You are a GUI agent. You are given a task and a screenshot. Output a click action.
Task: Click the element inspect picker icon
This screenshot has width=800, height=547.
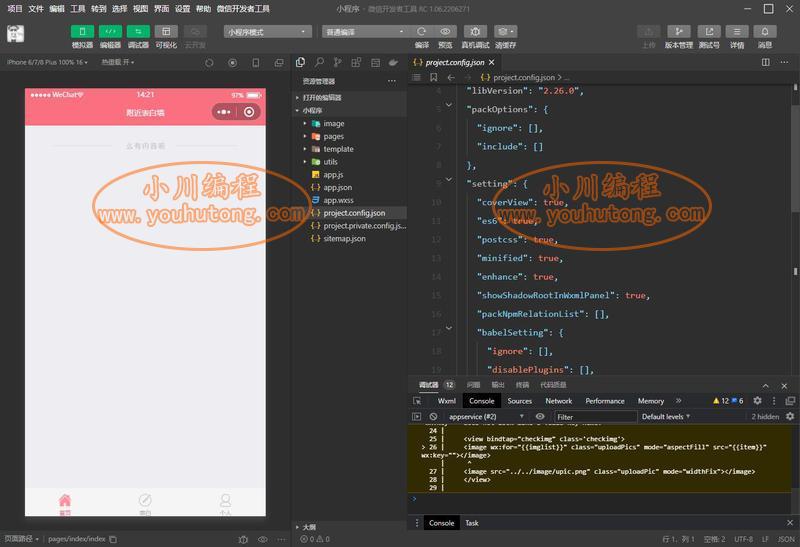point(417,401)
